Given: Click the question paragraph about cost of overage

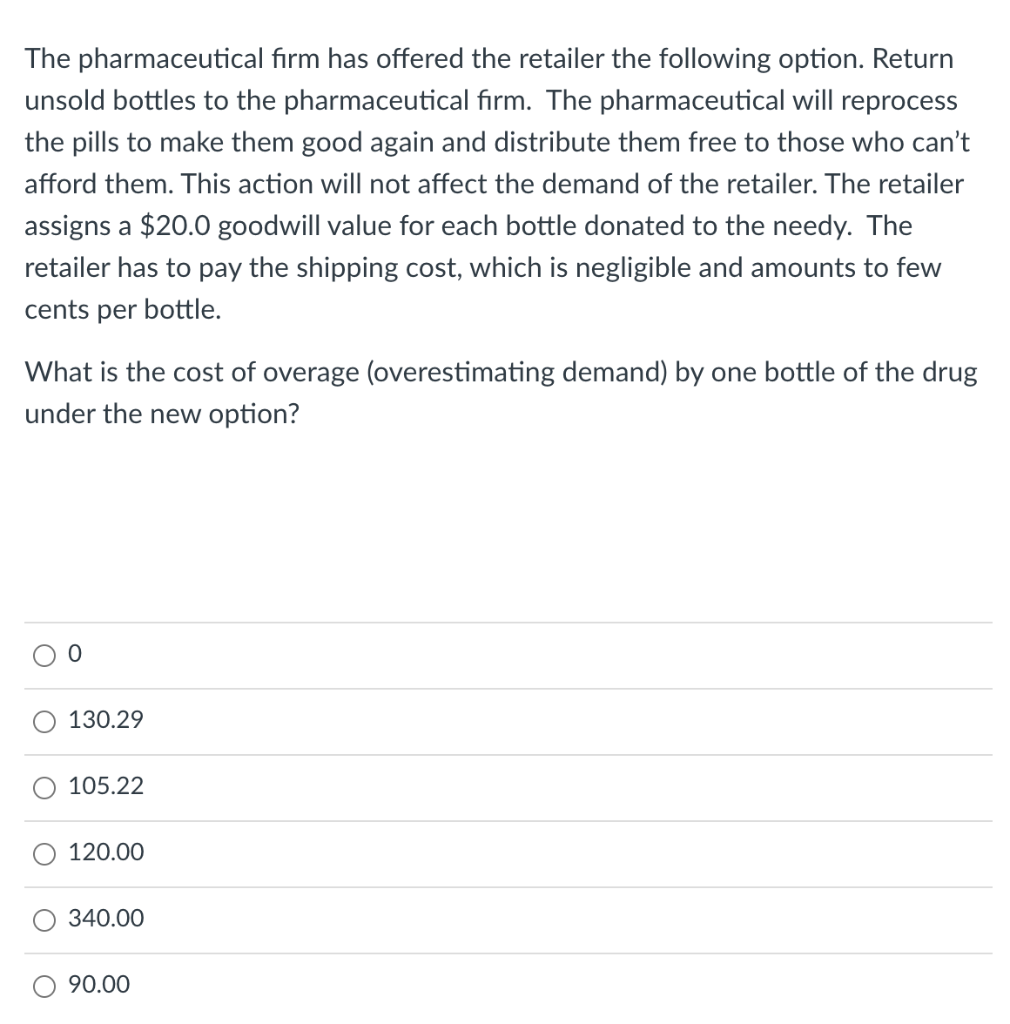Looking at the screenshot, I should point(500,392).
